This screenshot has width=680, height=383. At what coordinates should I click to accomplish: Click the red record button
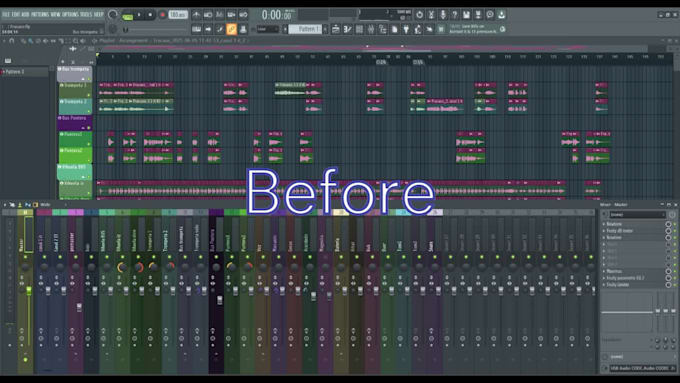click(x=163, y=15)
